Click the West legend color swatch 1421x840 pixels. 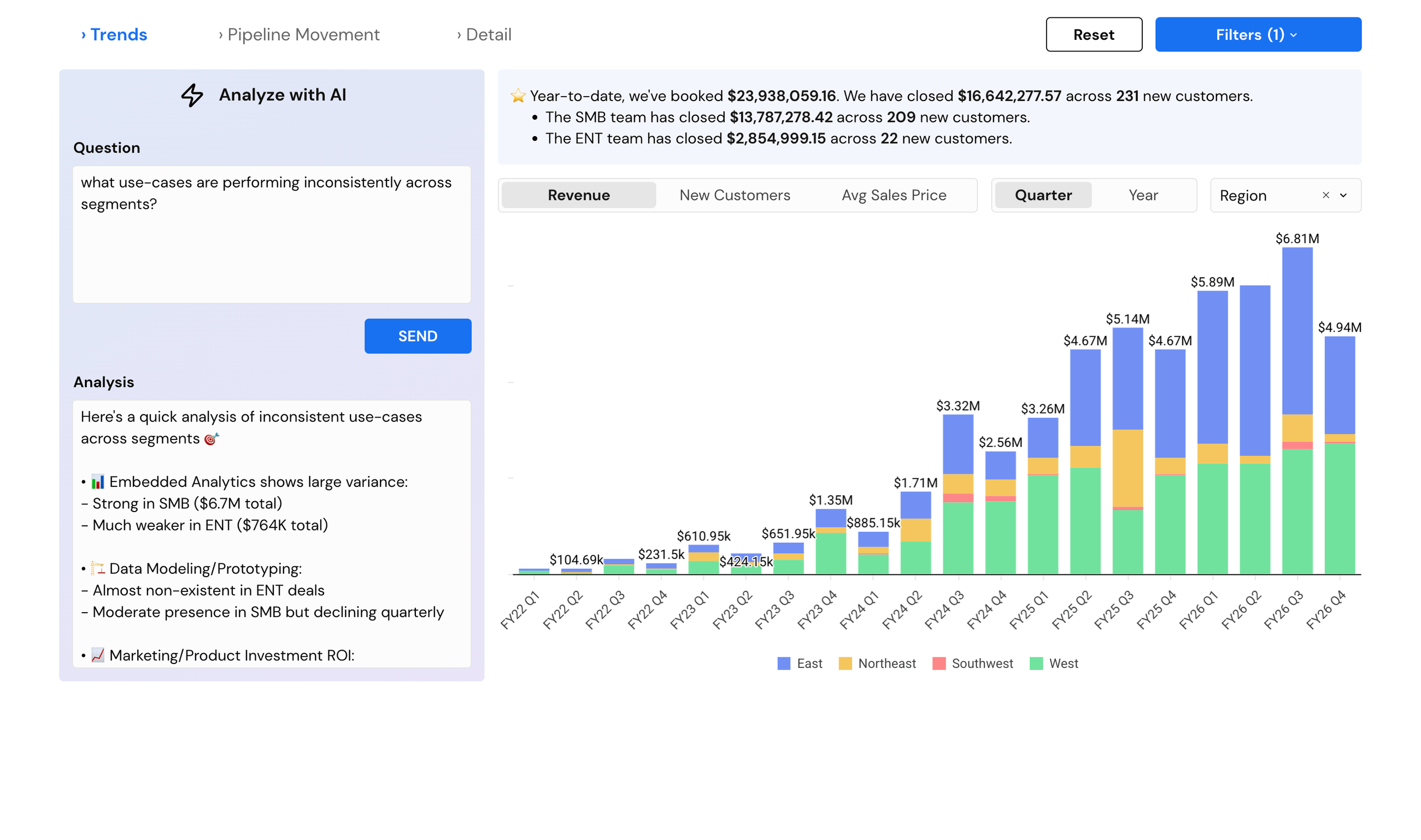tap(1035, 663)
